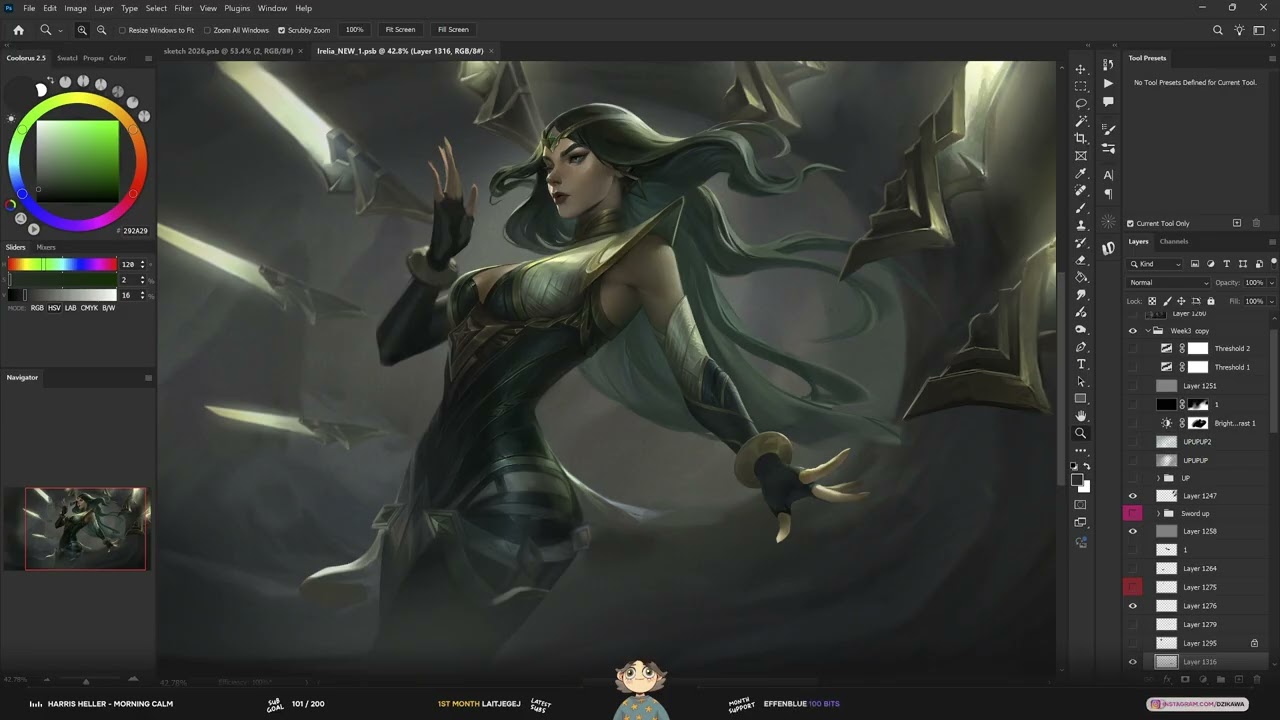Screen dimensions: 1280x720
Task: Select the Eraser tool
Action: (1081, 260)
